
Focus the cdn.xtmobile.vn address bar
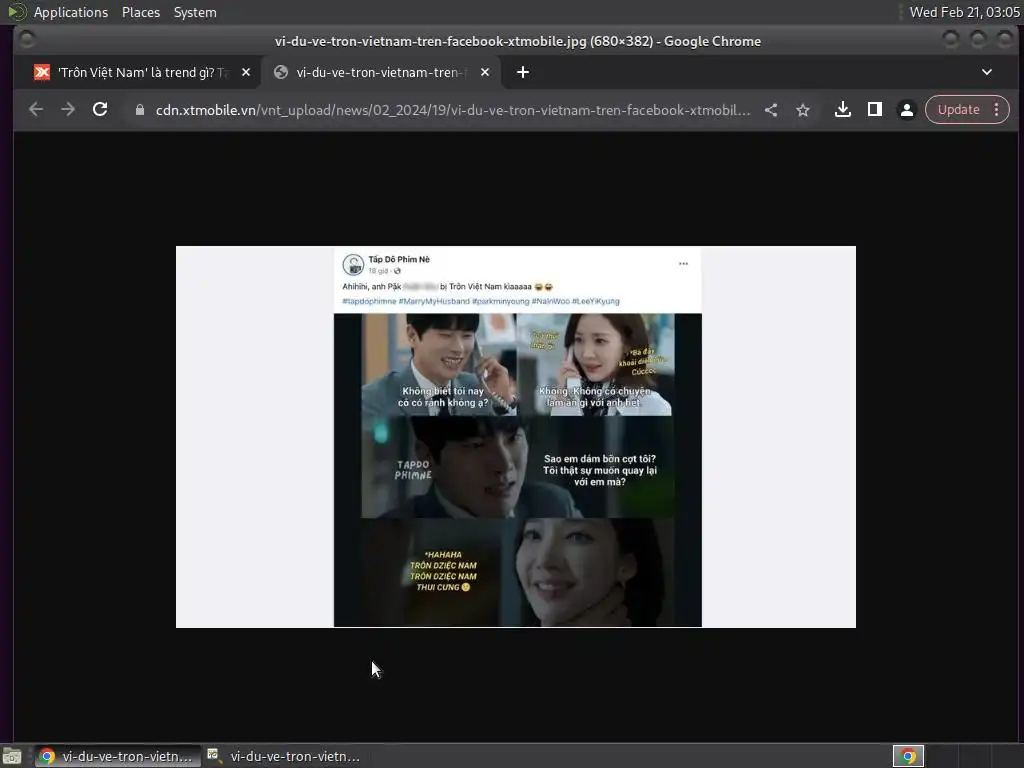click(x=453, y=110)
